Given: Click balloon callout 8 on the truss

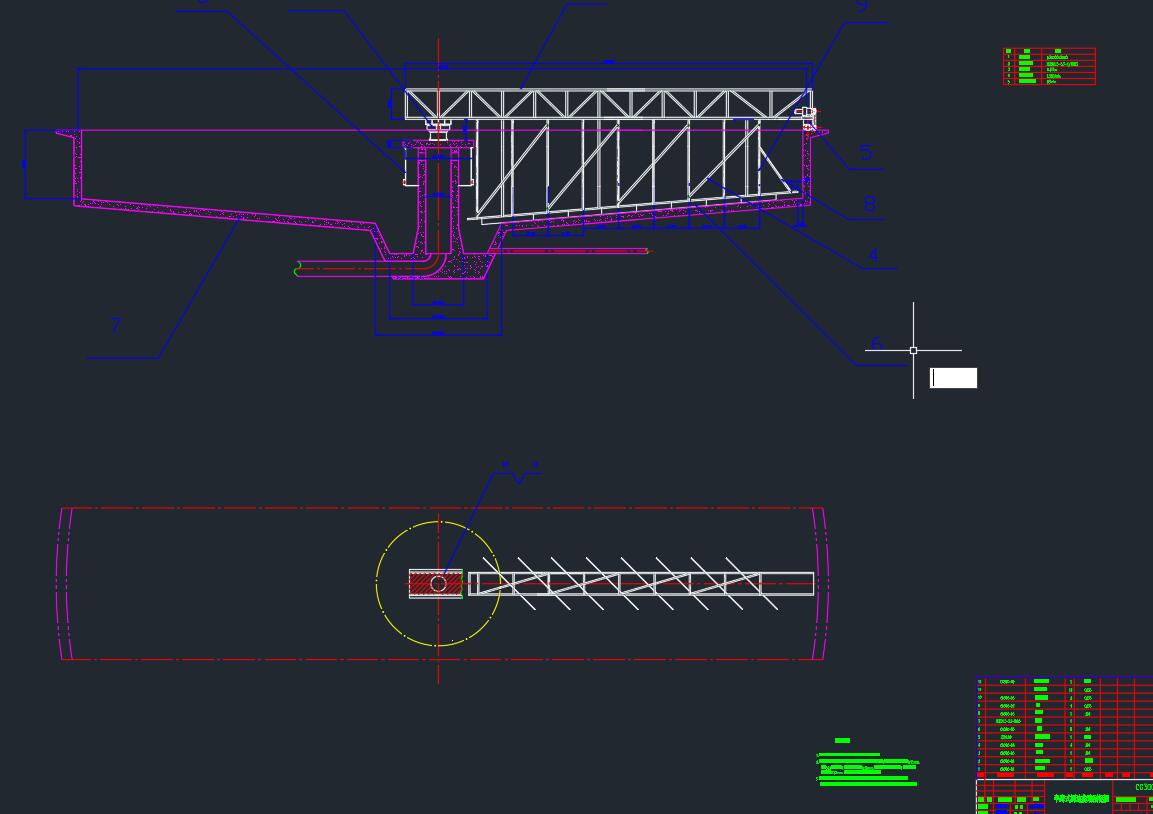Looking at the screenshot, I should (x=869, y=203).
